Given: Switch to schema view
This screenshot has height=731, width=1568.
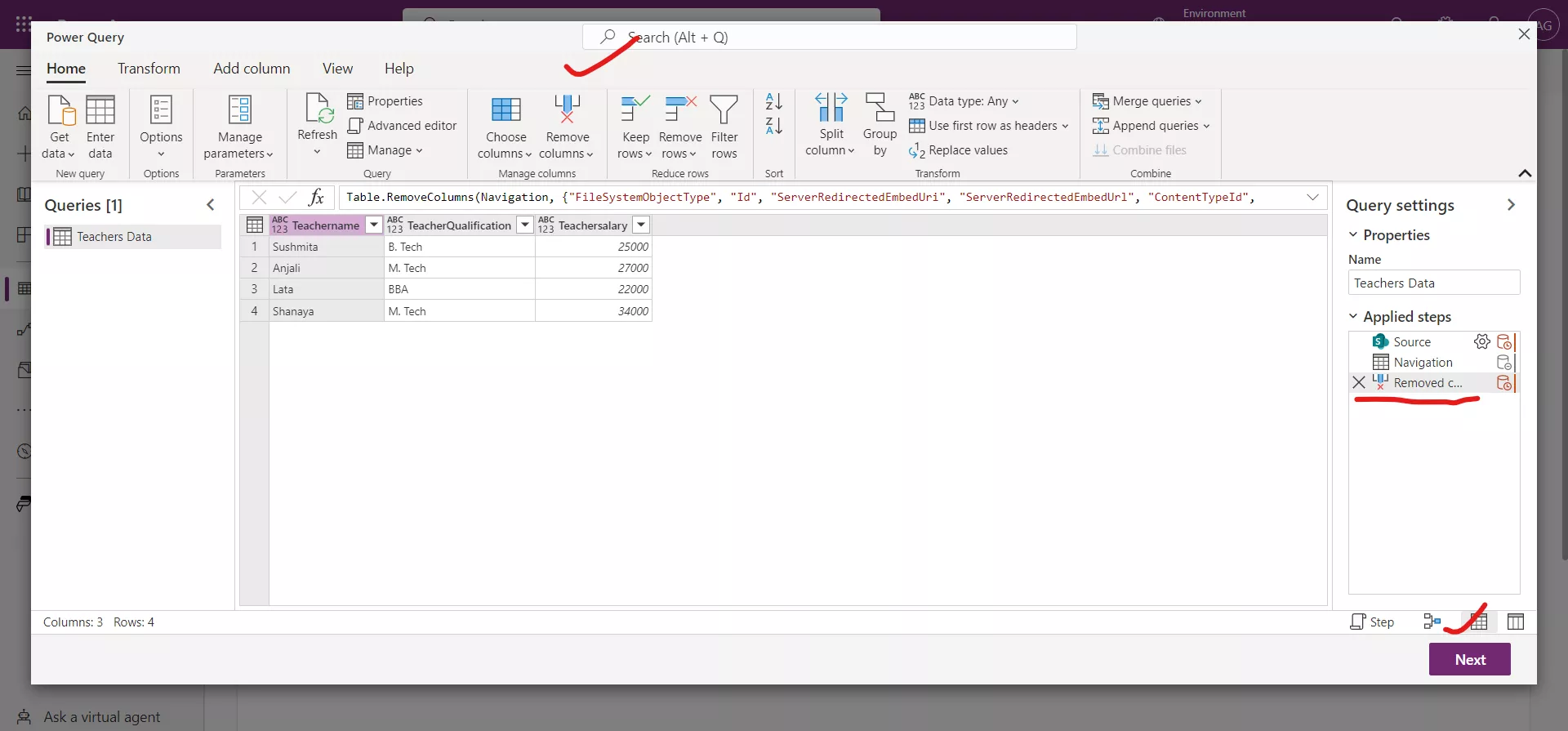Looking at the screenshot, I should pyautogui.click(x=1516, y=622).
